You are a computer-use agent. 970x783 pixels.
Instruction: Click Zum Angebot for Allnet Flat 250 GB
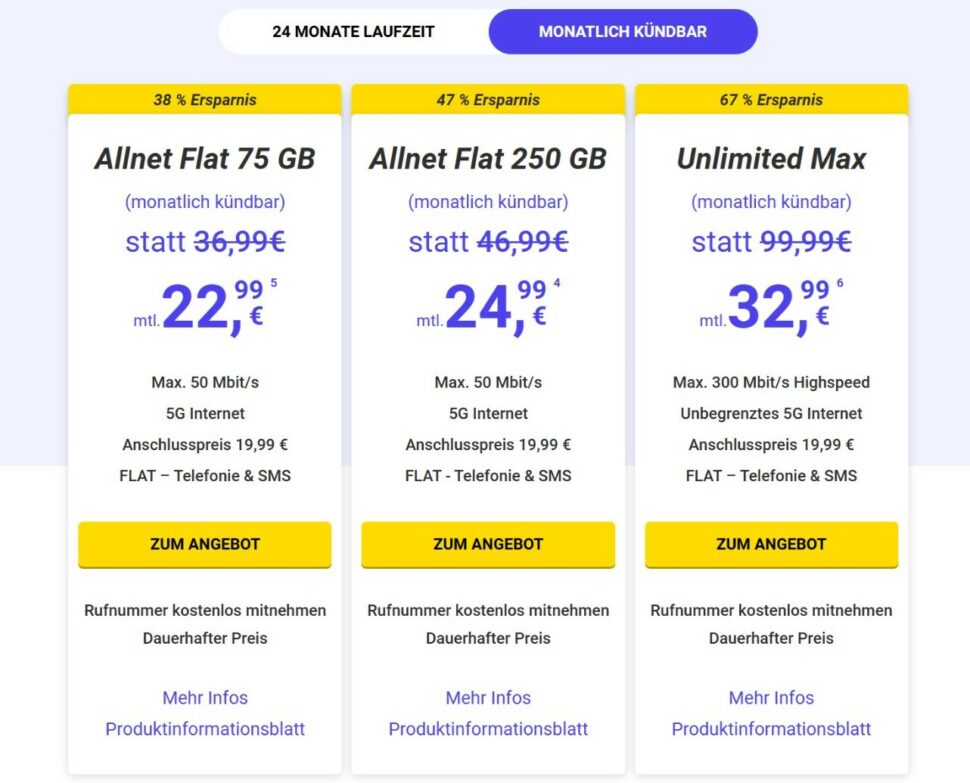click(487, 544)
